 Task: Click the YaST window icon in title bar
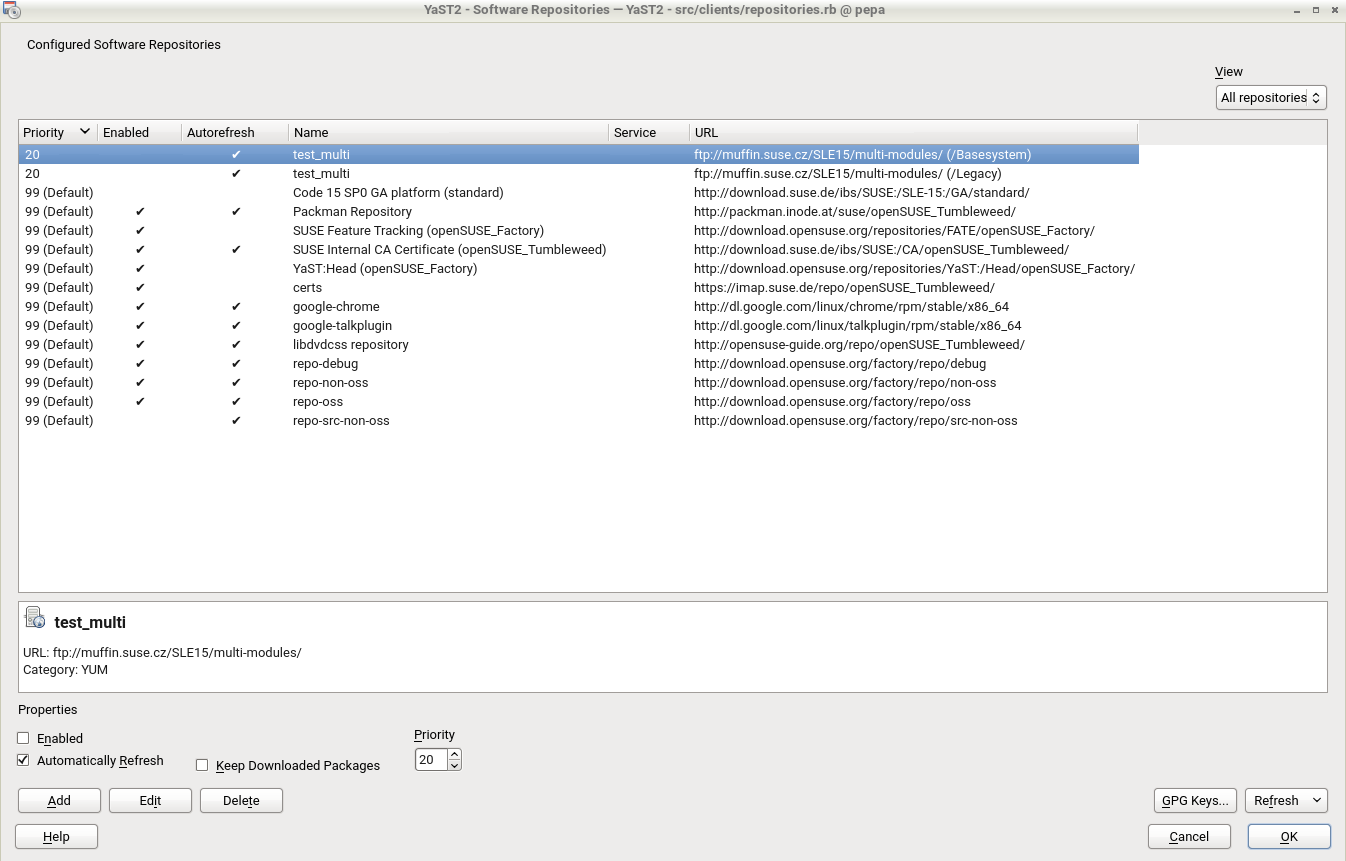point(11,10)
